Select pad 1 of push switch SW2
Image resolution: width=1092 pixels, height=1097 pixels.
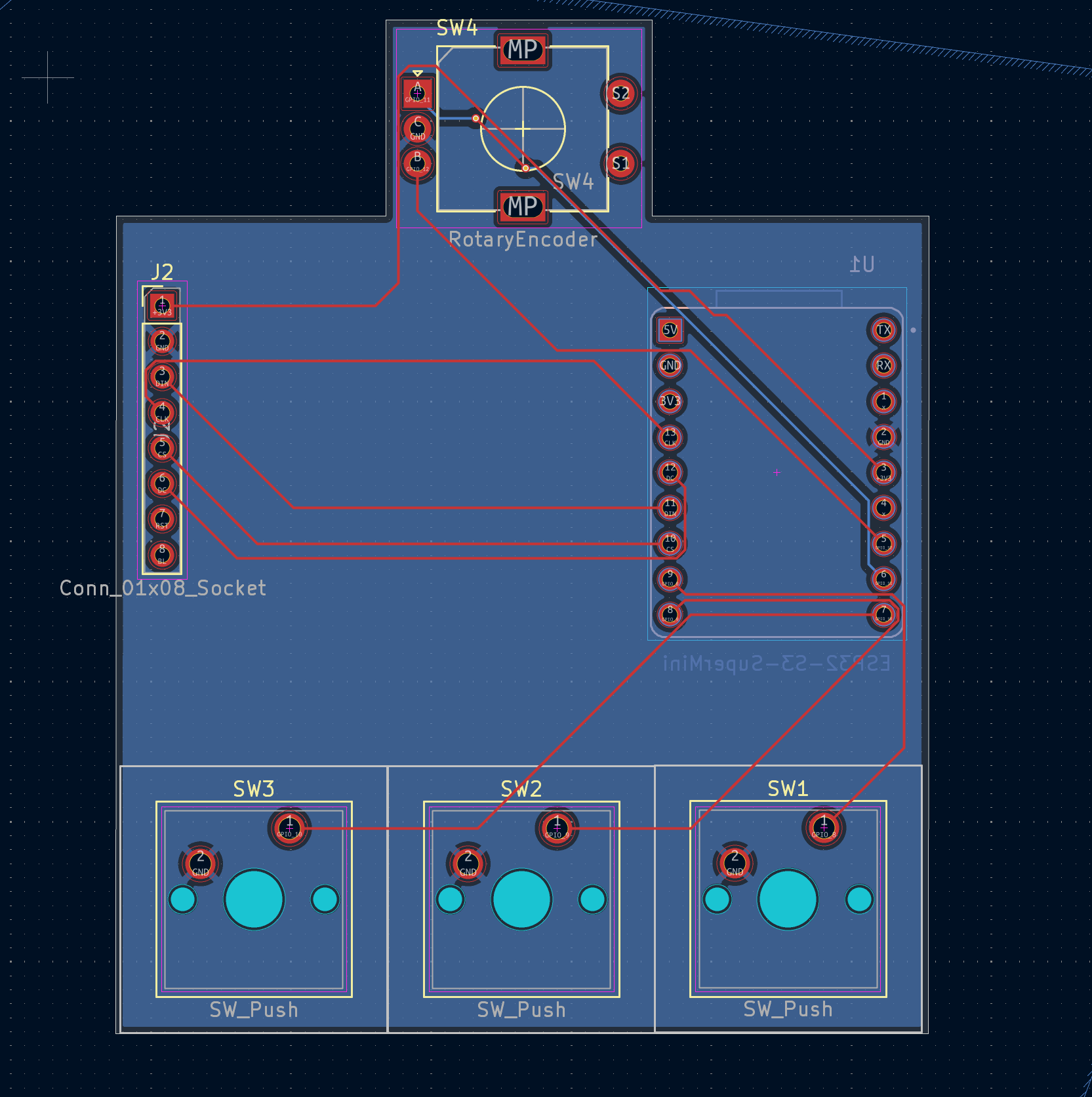(x=557, y=828)
